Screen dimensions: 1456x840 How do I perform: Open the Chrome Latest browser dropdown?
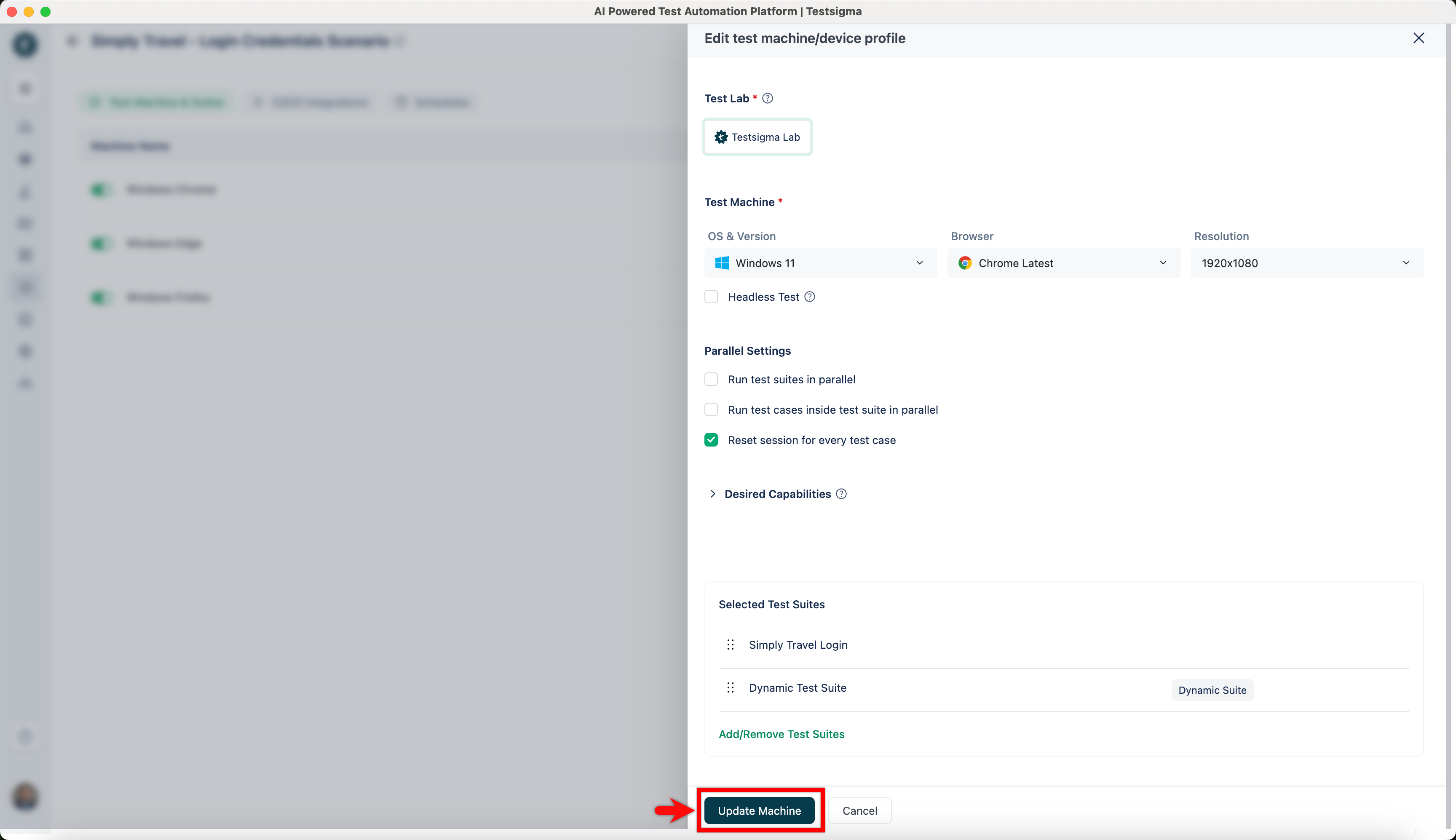[x=1063, y=263]
